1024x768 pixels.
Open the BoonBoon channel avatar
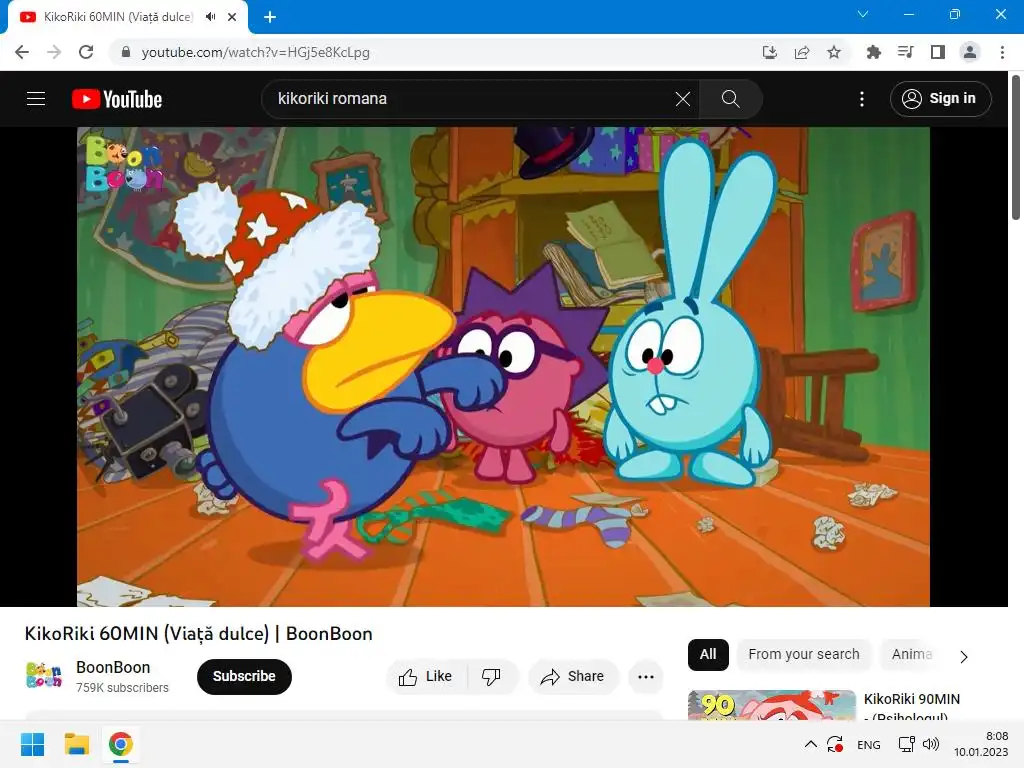[x=44, y=676]
